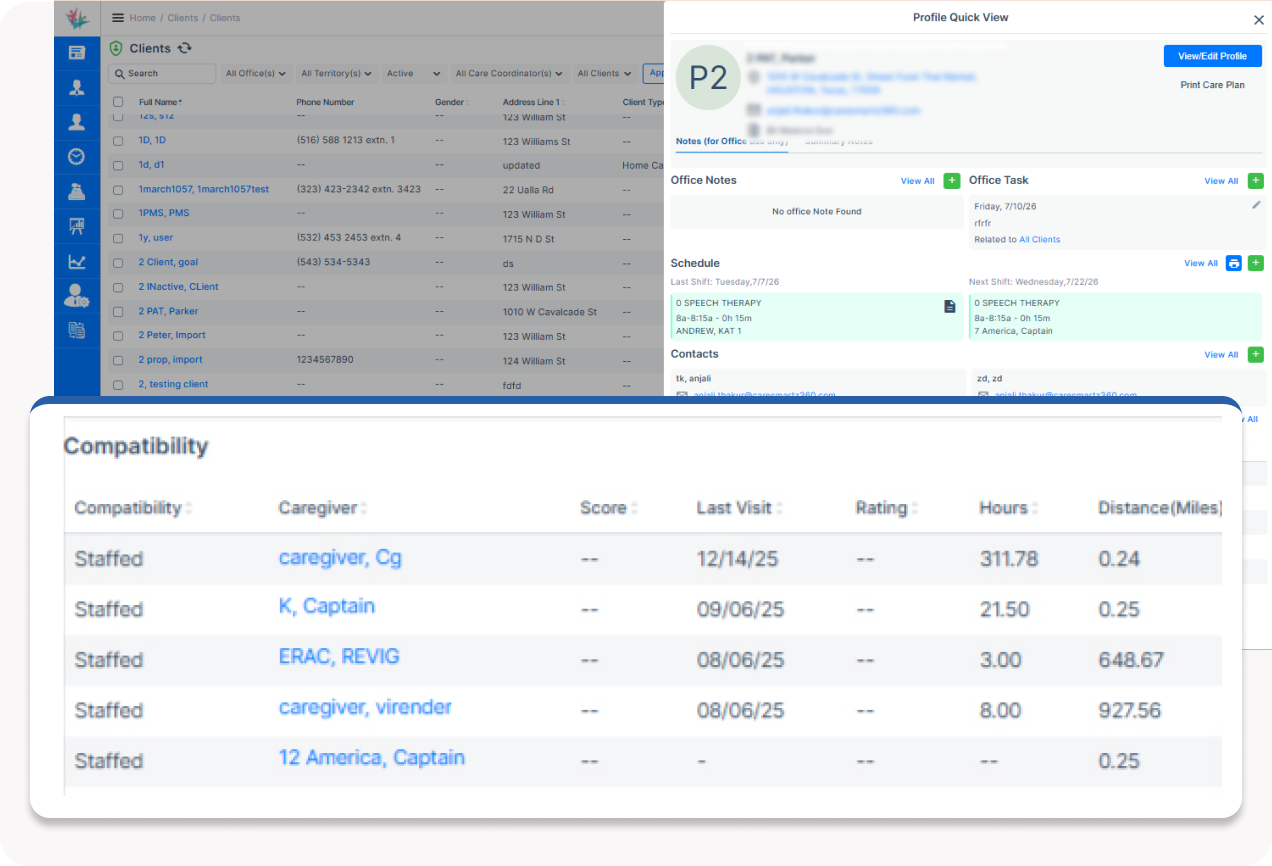Screen dimensions: 1272x866
Task: View all Office Tasks
Action: (1221, 181)
